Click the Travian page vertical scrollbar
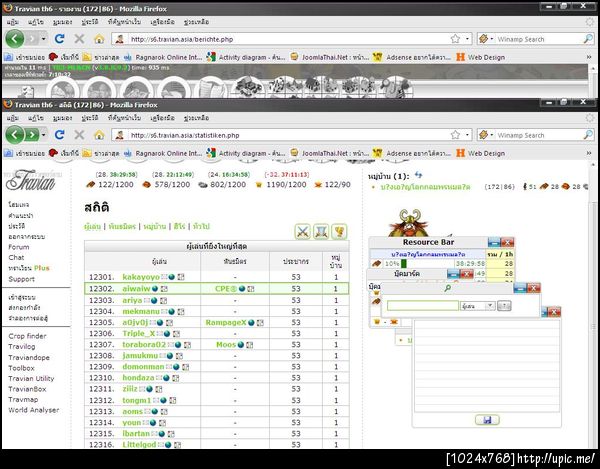The width and height of the screenshot is (600, 469). [593, 306]
